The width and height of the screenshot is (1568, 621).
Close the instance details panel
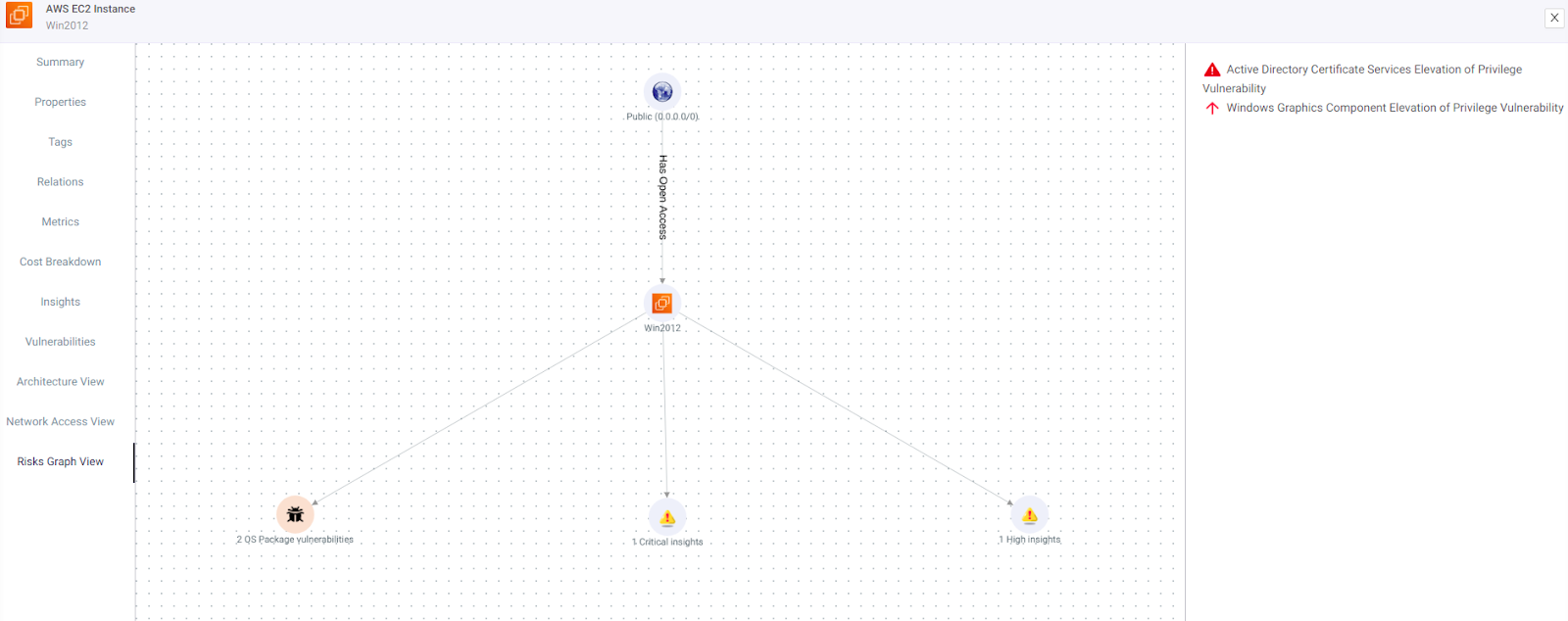click(x=1554, y=18)
